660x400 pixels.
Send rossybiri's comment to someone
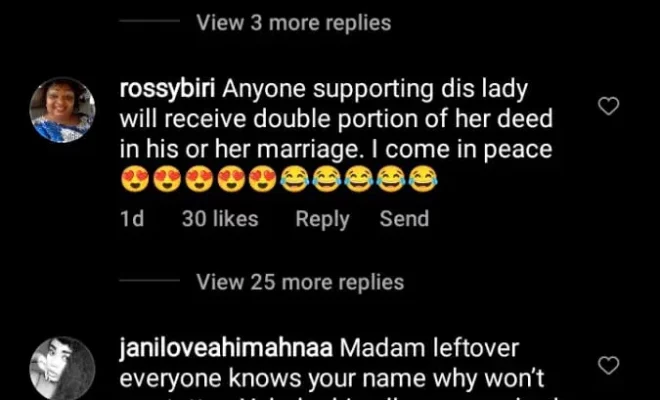pos(404,219)
